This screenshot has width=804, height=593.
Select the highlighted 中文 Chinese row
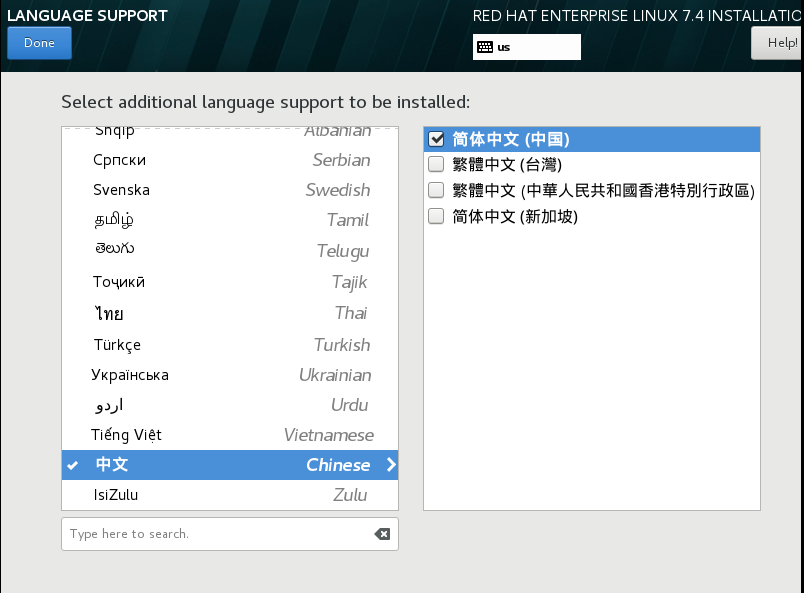coord(230,465)
